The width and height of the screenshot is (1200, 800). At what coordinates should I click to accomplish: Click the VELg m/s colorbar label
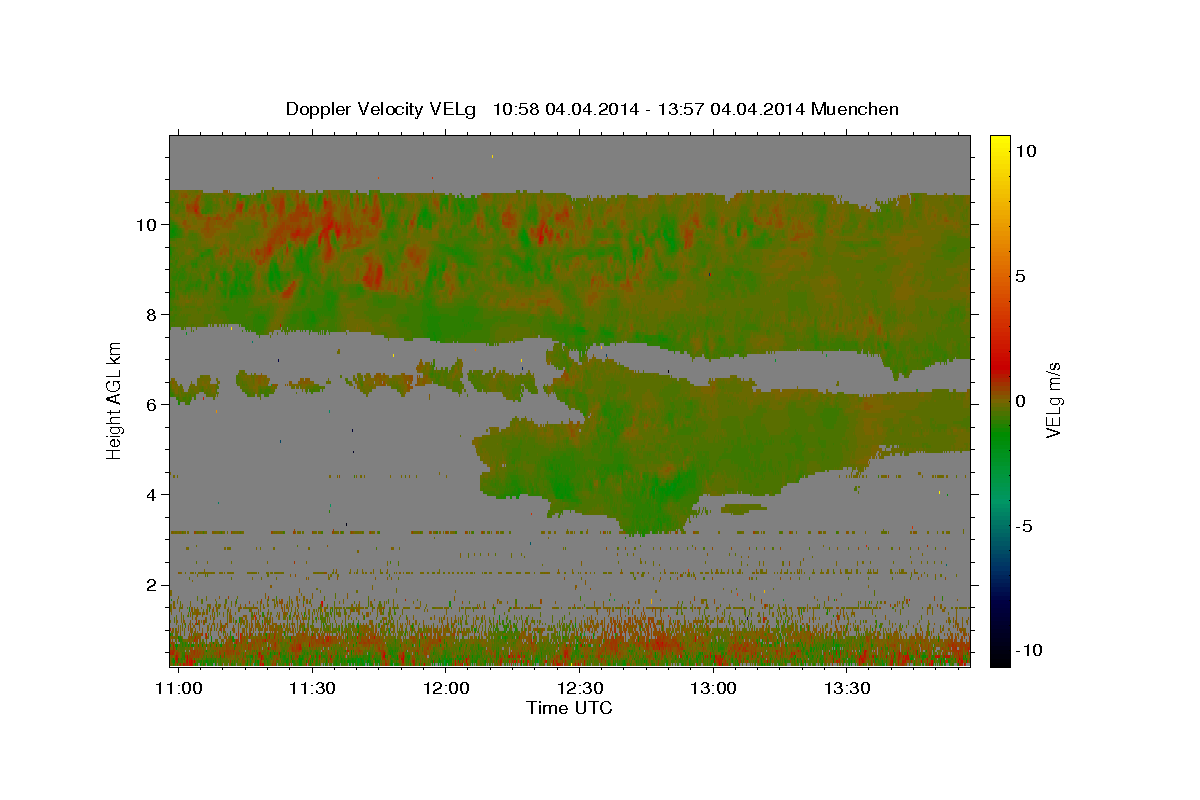pyautogui.click(x=1053, y=401)
